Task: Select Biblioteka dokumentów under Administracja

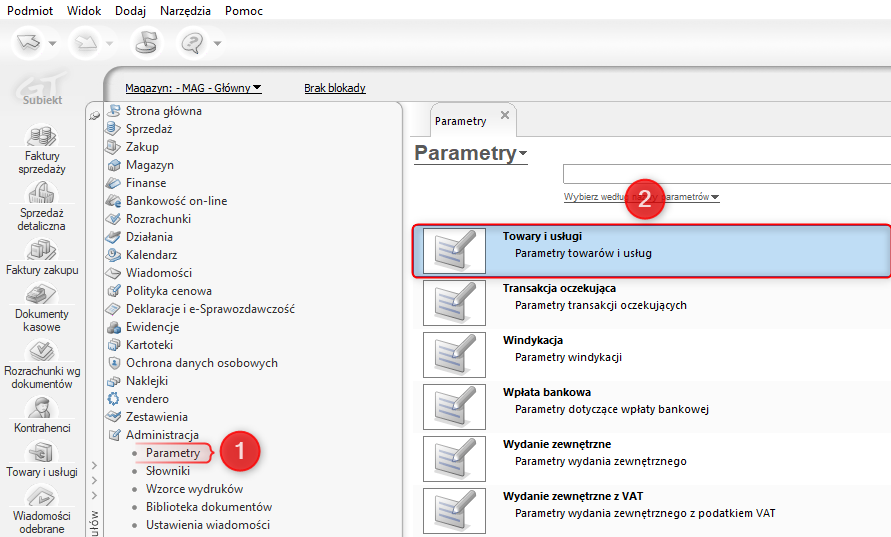Action: click(x=209, y=507)
